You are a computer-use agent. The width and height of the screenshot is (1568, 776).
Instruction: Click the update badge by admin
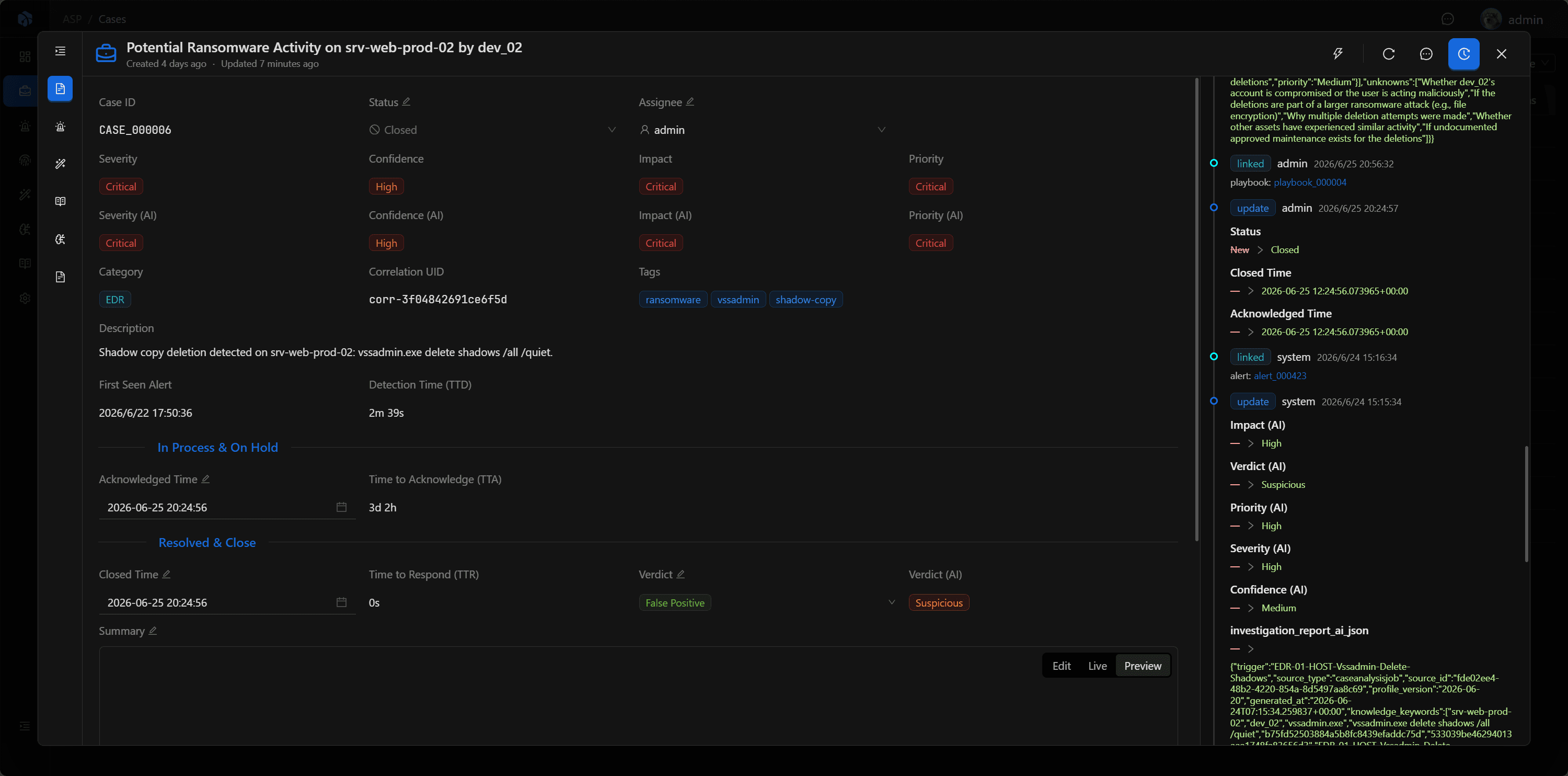[1253, 208]
